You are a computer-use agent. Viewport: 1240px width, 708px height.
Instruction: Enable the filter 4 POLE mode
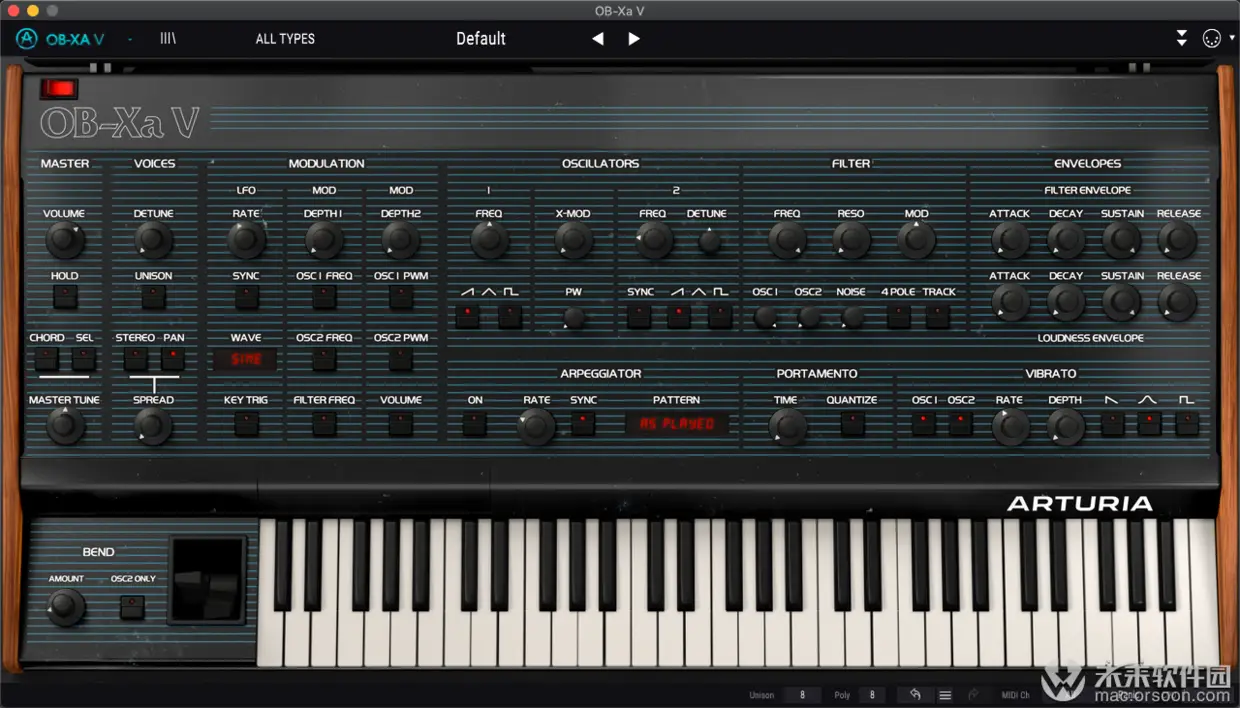(899, 317)
